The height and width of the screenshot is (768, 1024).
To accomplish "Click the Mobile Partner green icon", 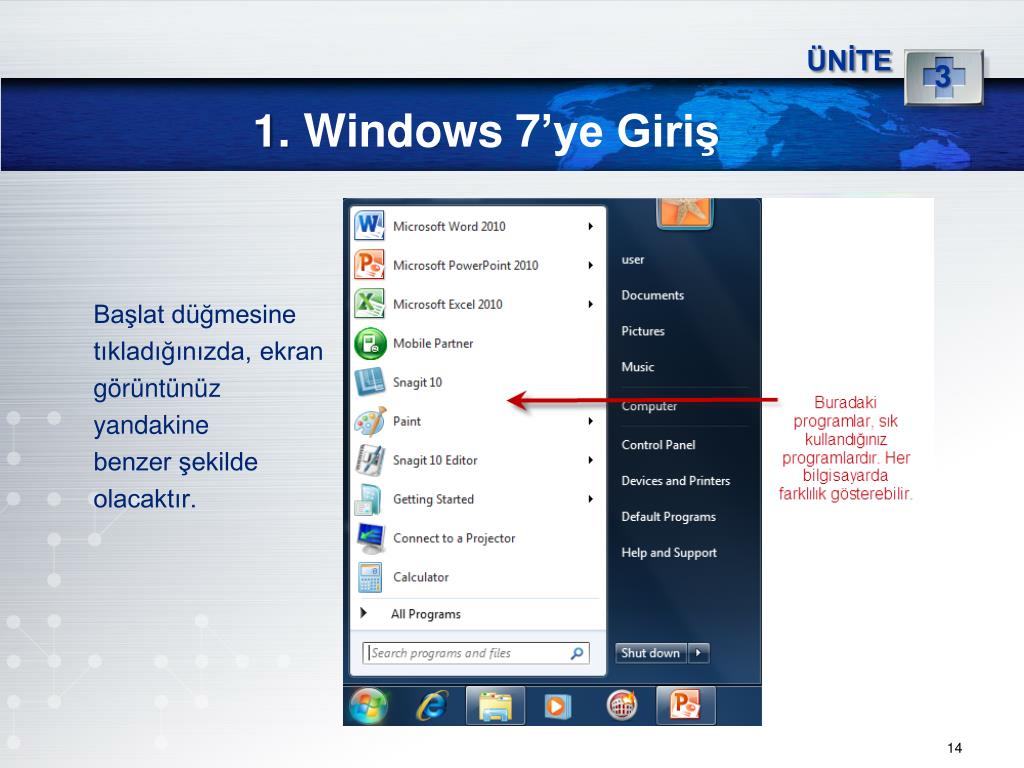I will pos(370,344).
